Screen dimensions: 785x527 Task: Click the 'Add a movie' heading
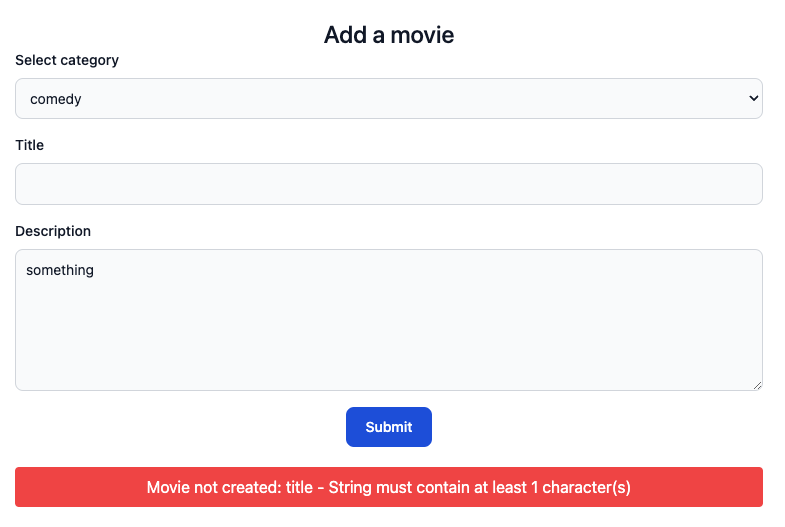(x=389, y=35)
